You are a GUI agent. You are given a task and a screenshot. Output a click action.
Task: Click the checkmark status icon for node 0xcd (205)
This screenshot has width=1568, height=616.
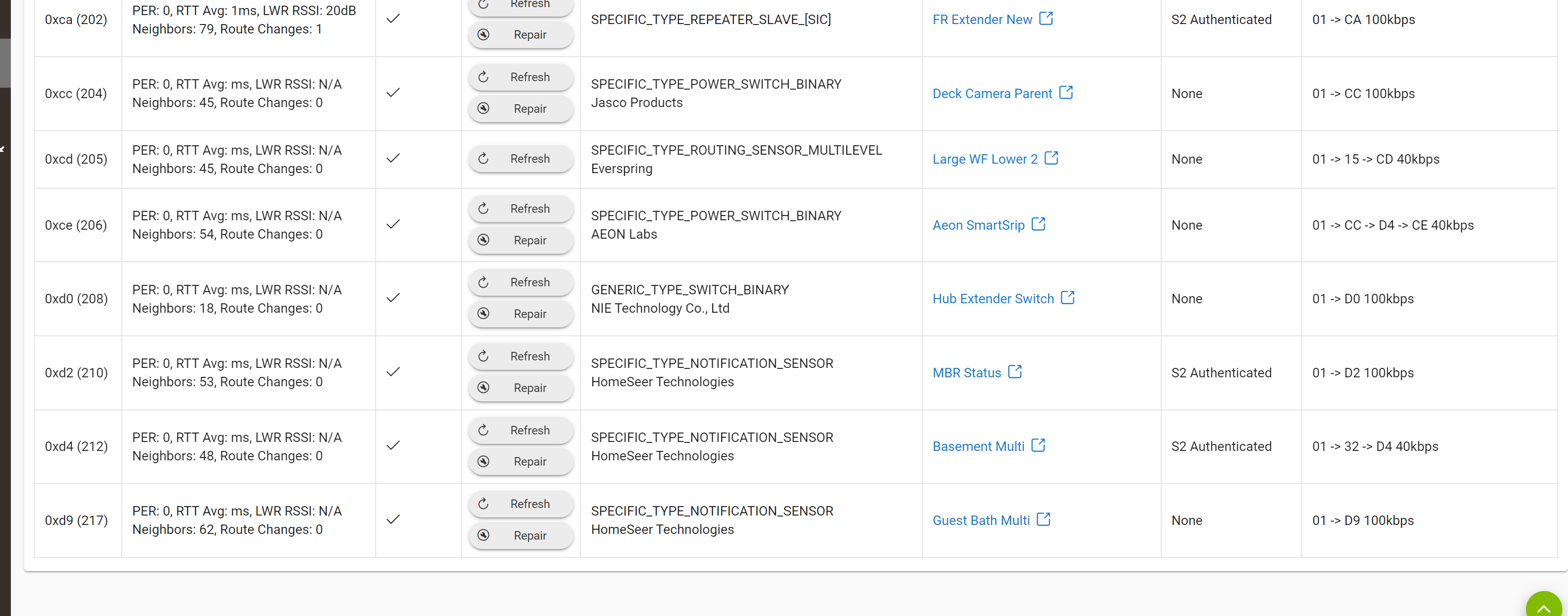click(x=393, y=158)
